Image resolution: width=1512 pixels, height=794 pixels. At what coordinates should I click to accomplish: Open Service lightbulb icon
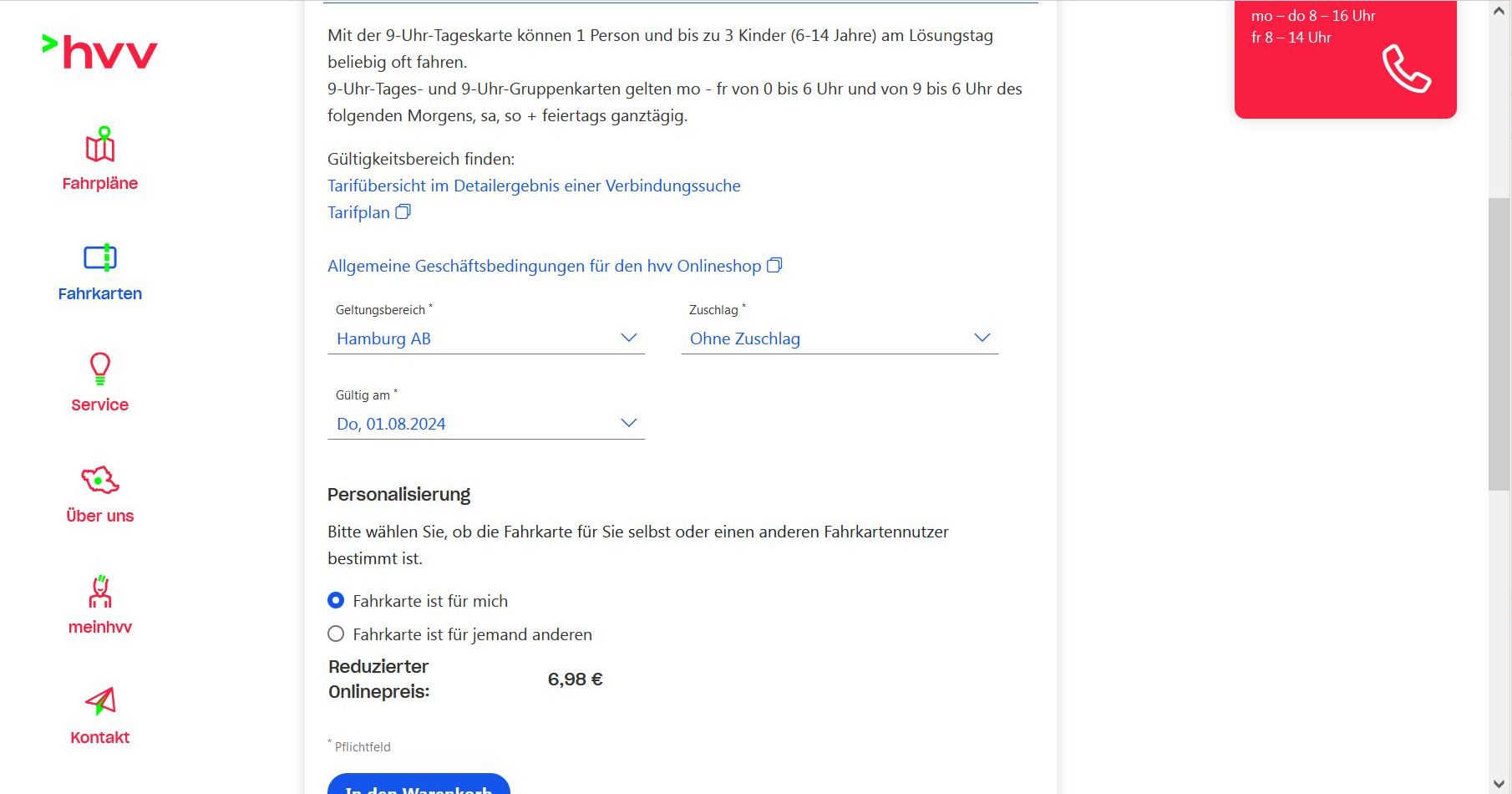pos(100,368)
